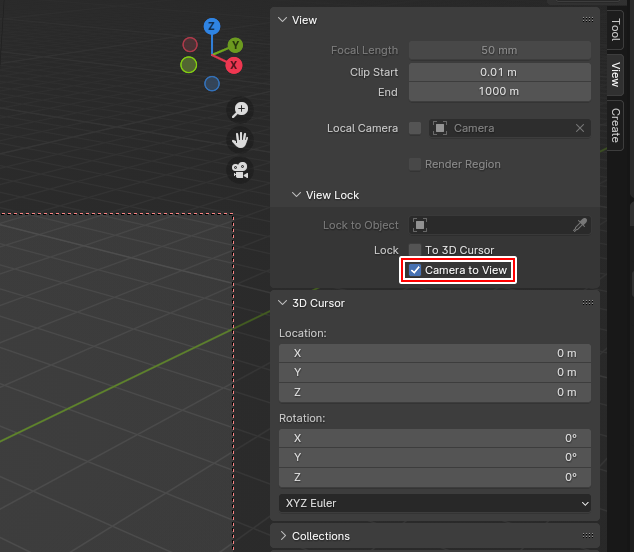Image resolution: width=634 pixels, height=552 pixels.
Task: Switch to the Tool sidebar tab
Action: click(x=615, y=29)
